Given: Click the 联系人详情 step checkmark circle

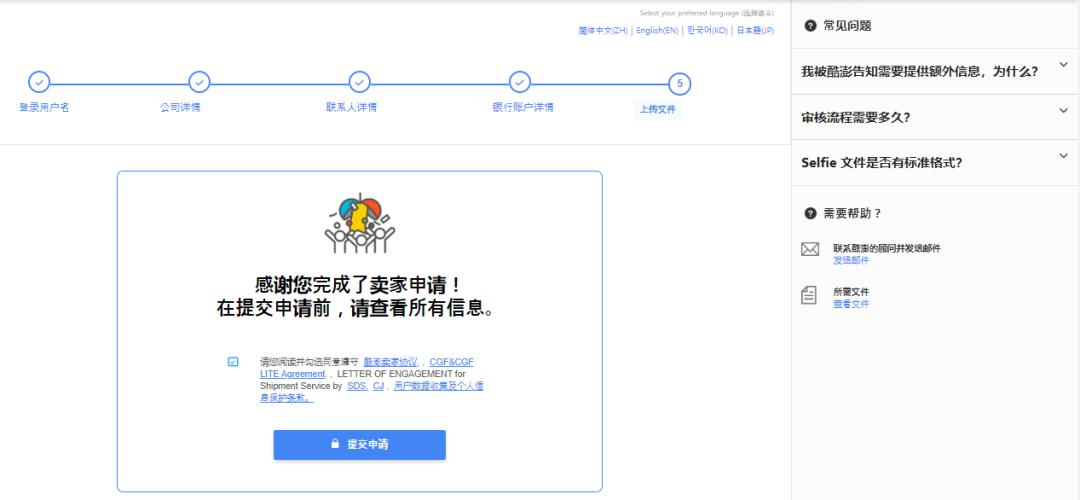Looking at the screenshot, I should (x=359, y=82).
